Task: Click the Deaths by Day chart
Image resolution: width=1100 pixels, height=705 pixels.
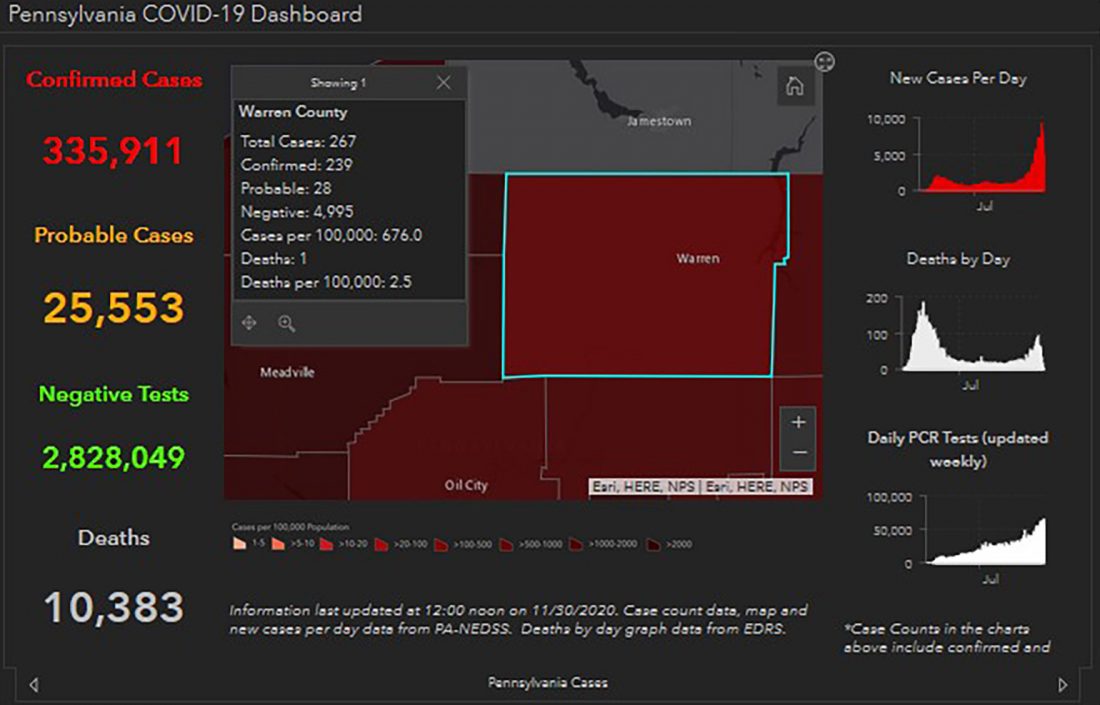Action: 975,335
